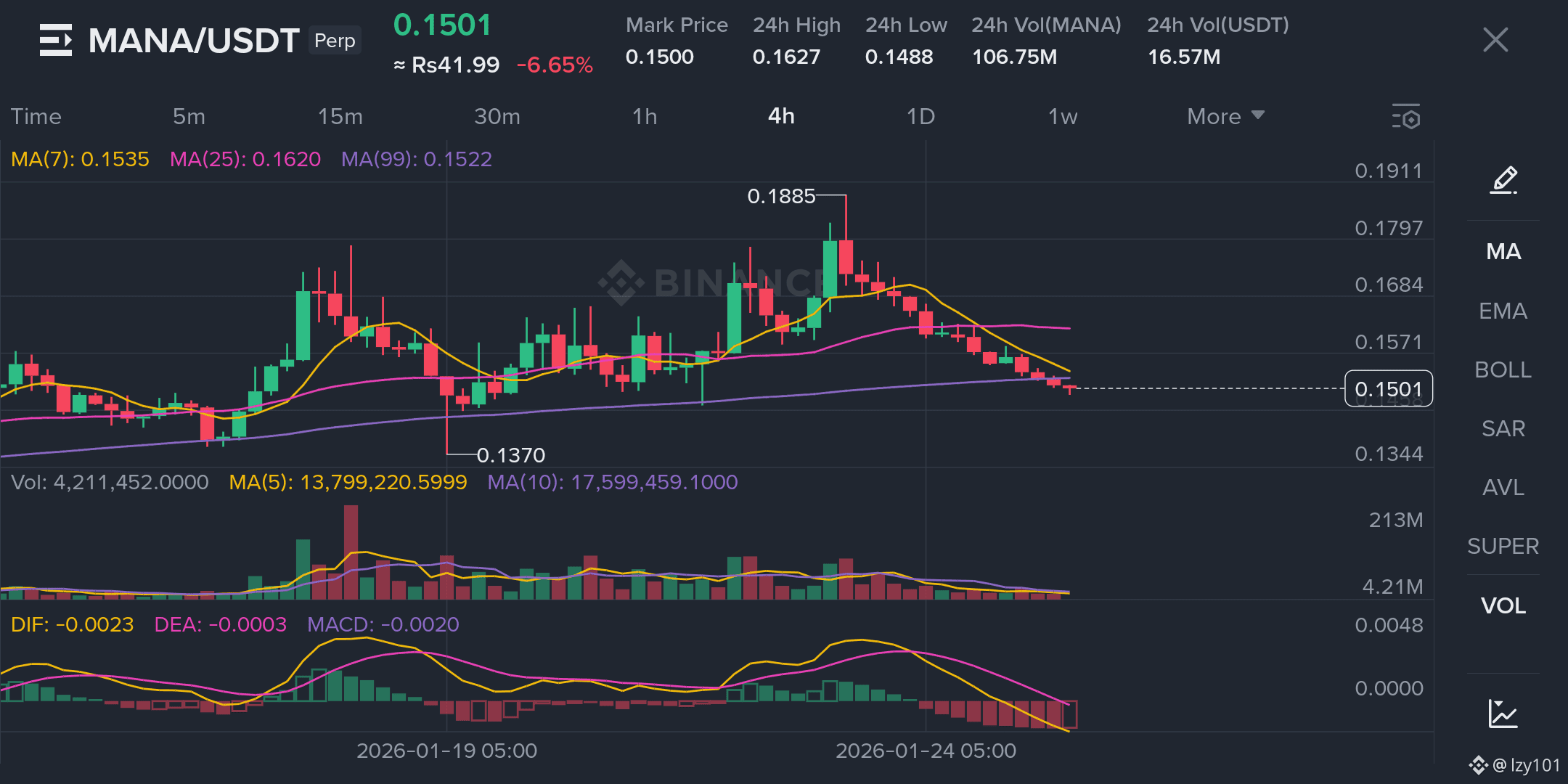Toggle the VOL indicator display
1568x784 pixels.
coord(1503,605)
